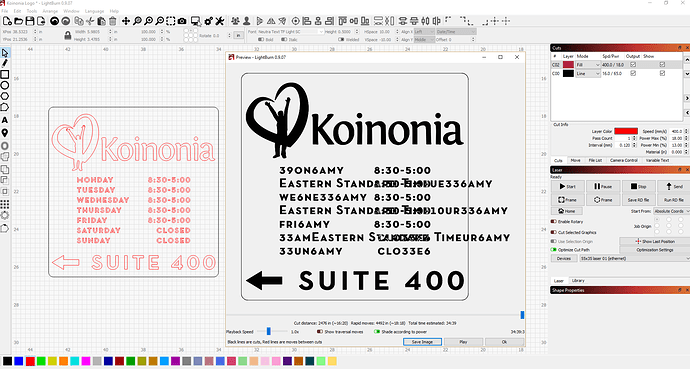The image size is (690, 369).
Task: Click the Save Image button
Action: (422, 342)
